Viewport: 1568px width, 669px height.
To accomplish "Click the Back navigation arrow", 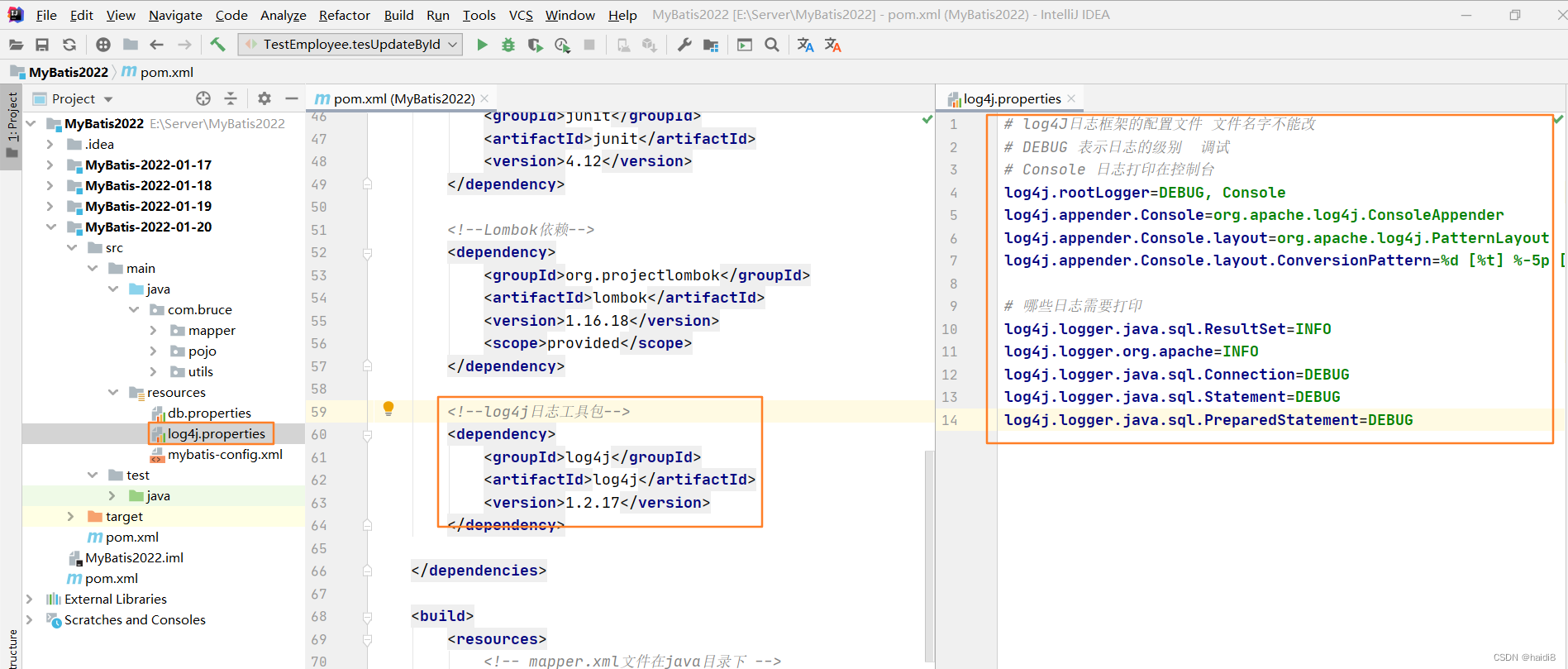I will 157,45.
